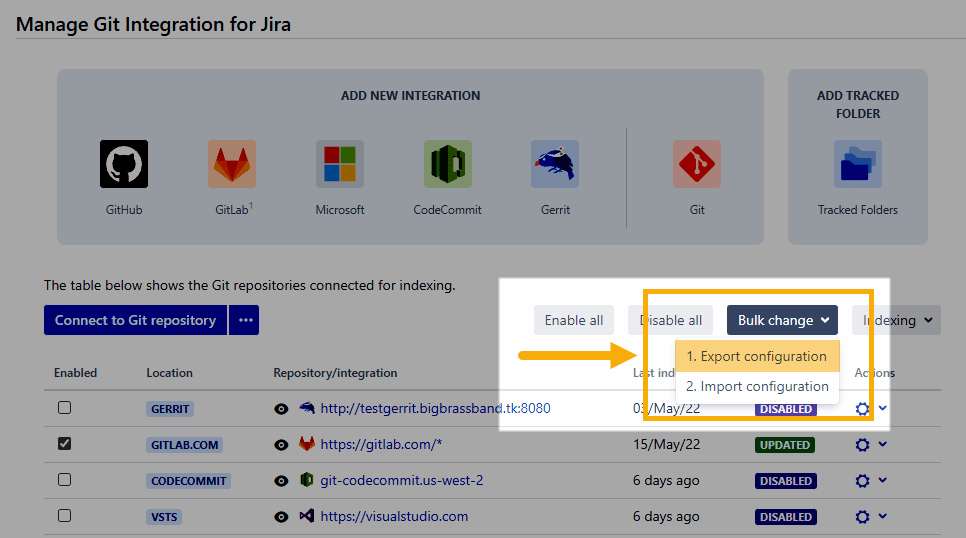Toggle eye icon for the visualstudio.com repository
966x538 pixels.
click(281, 517)
